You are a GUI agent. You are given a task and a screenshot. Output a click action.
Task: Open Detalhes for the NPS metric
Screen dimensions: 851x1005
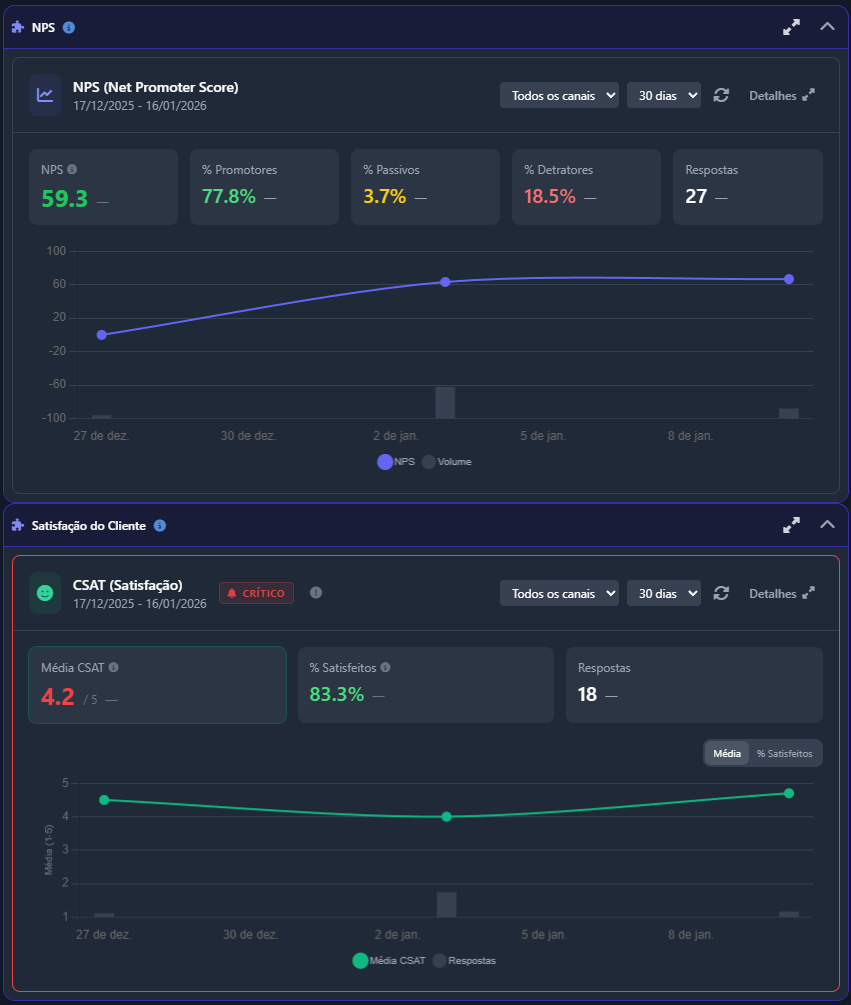click(x=779, y=95)
